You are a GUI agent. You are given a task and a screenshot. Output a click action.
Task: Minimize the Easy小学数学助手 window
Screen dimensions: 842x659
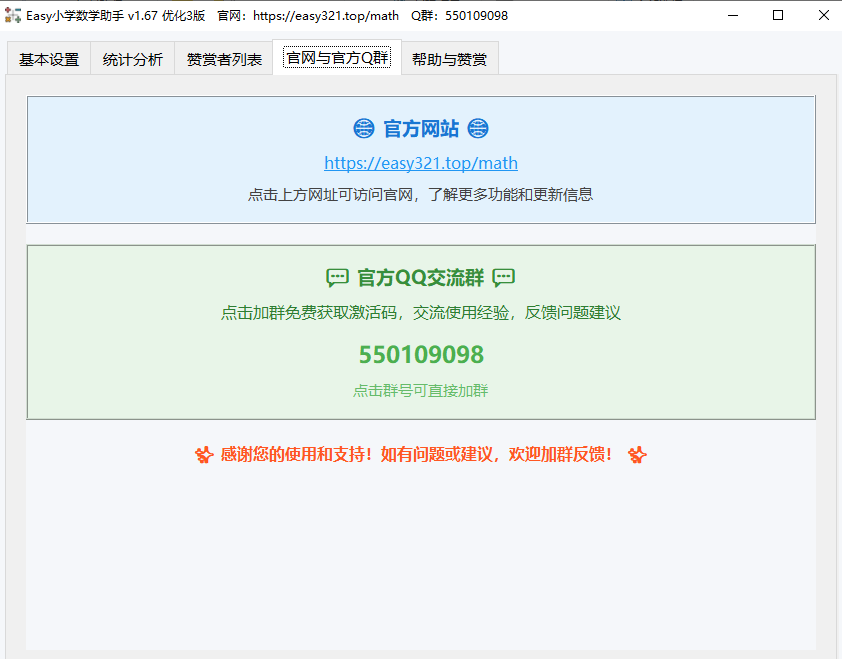click(733, 16)
